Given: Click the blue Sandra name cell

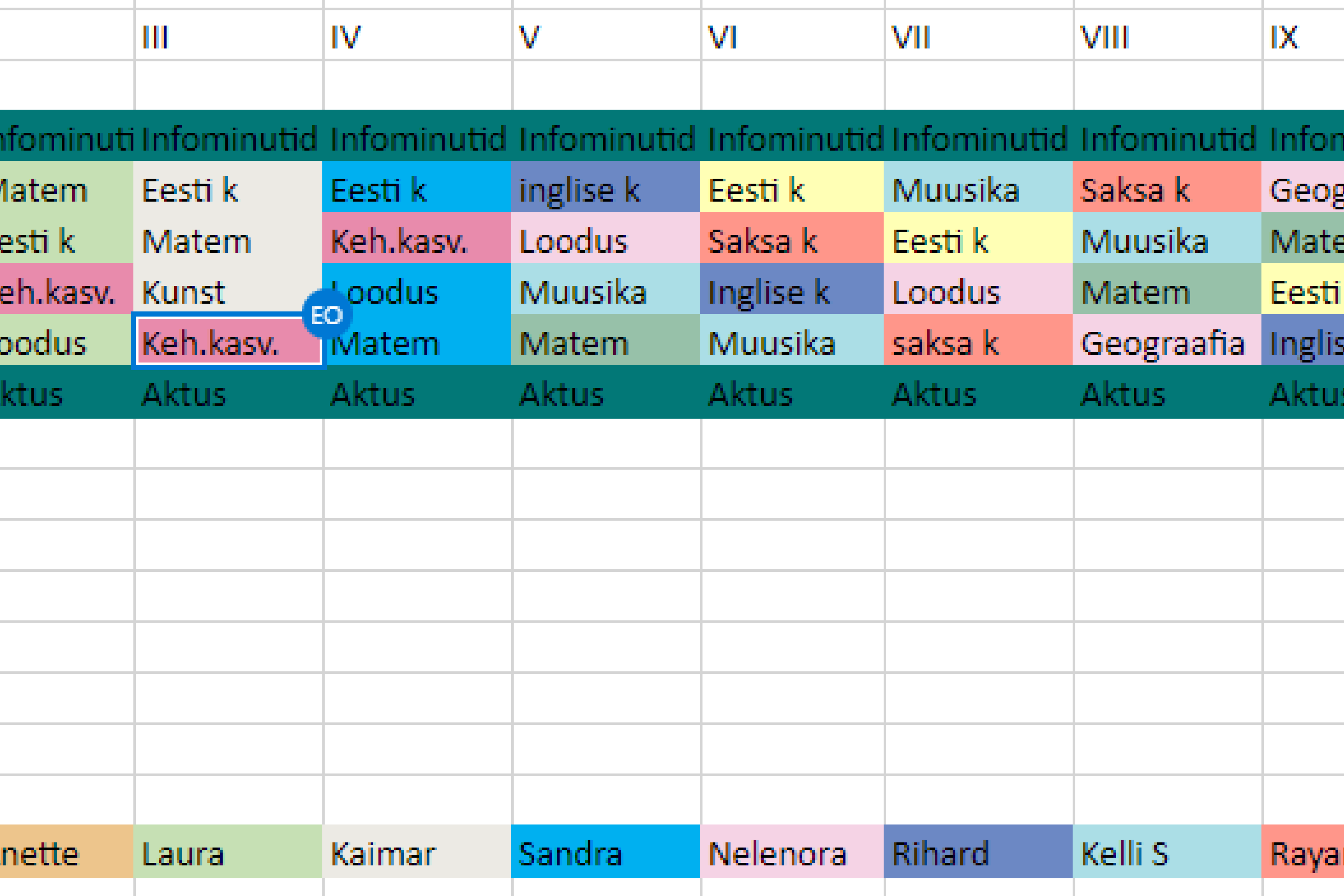Looking at the screenshot, I should (x=606, y=854).
